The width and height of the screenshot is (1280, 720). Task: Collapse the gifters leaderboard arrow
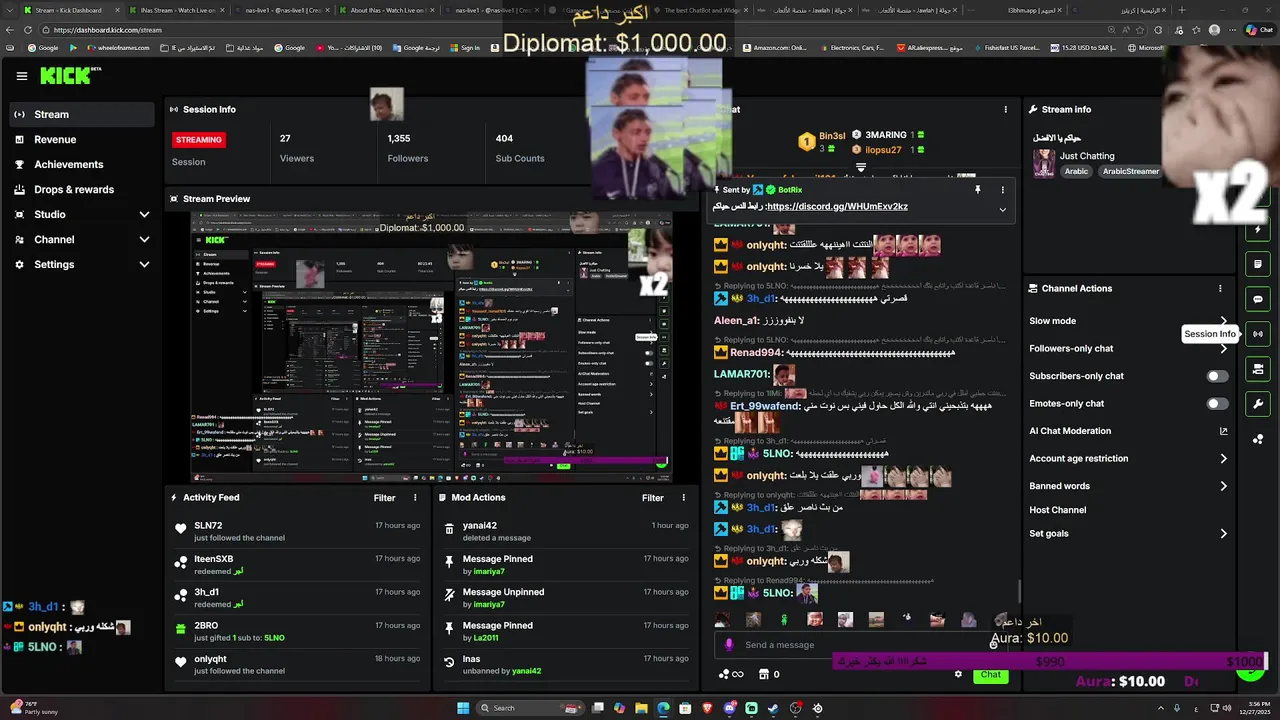click(x=861, y=167)
